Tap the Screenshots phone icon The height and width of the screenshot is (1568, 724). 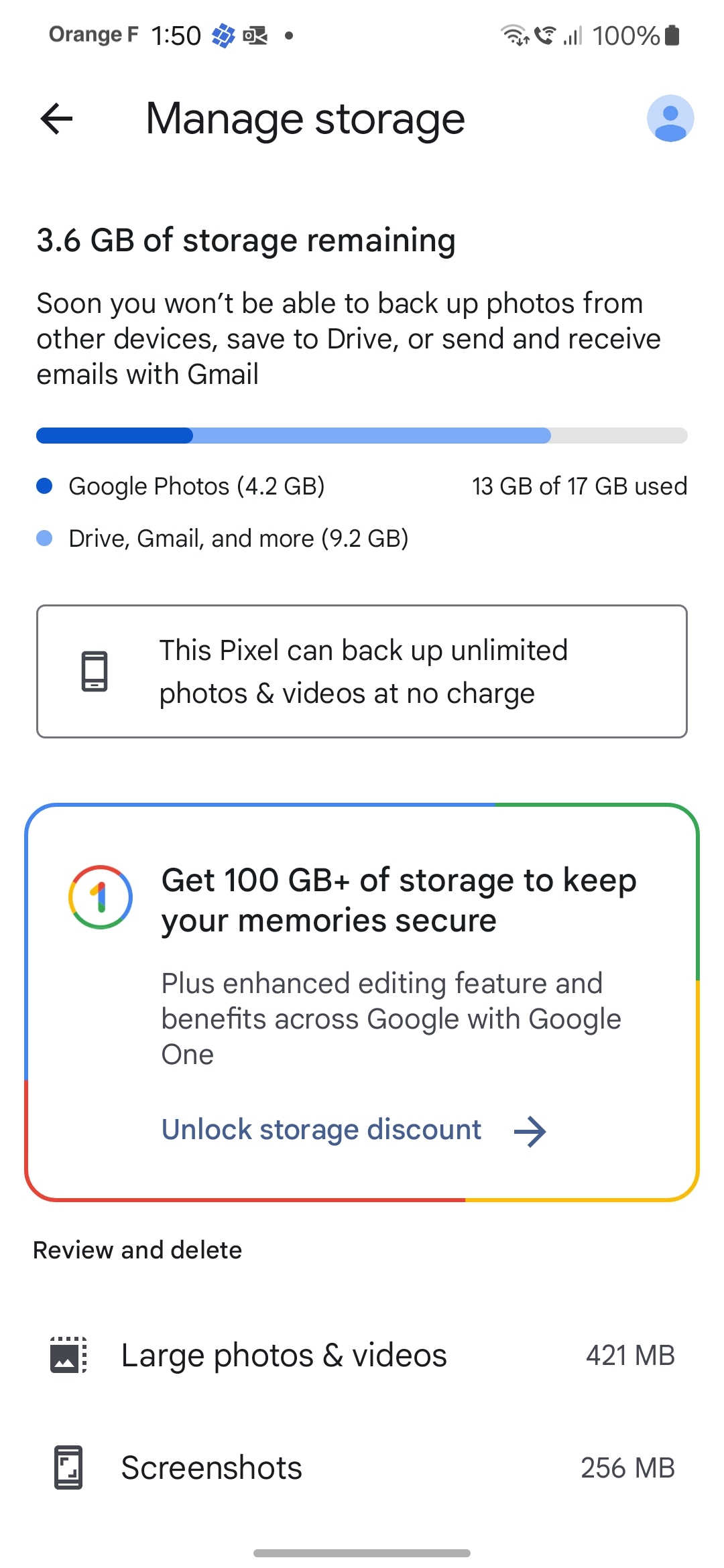click(68, 1467)
